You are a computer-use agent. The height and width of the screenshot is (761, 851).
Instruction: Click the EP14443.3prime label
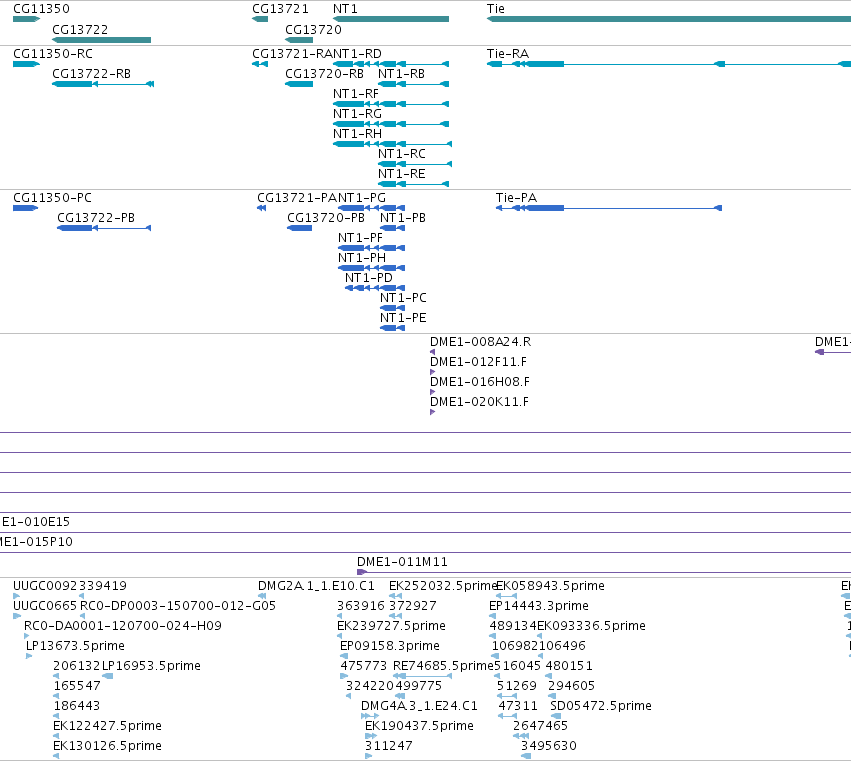[539, 606]
